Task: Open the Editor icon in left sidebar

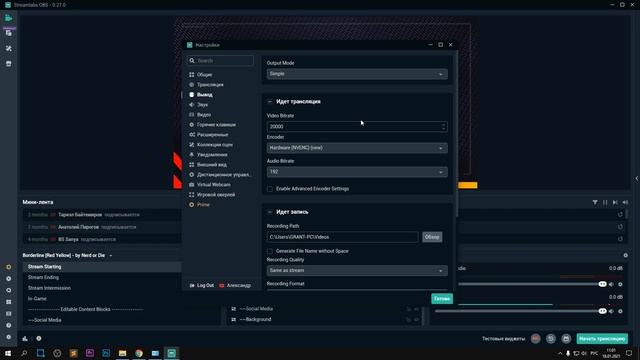Action: click(x=9, y=18)
